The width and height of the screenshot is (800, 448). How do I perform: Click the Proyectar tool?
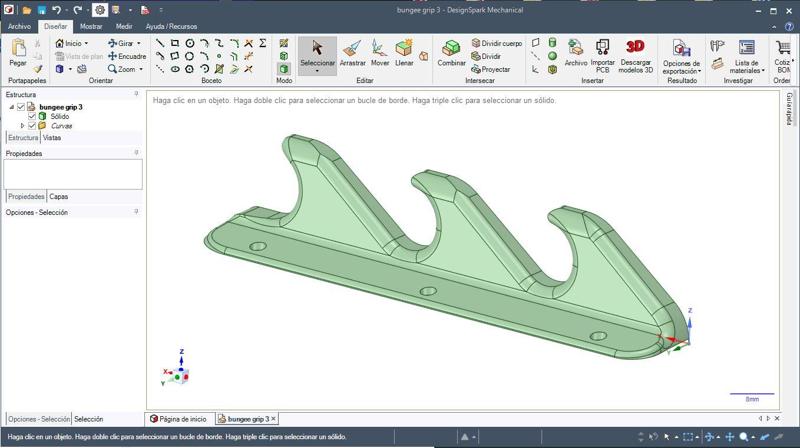490,70
